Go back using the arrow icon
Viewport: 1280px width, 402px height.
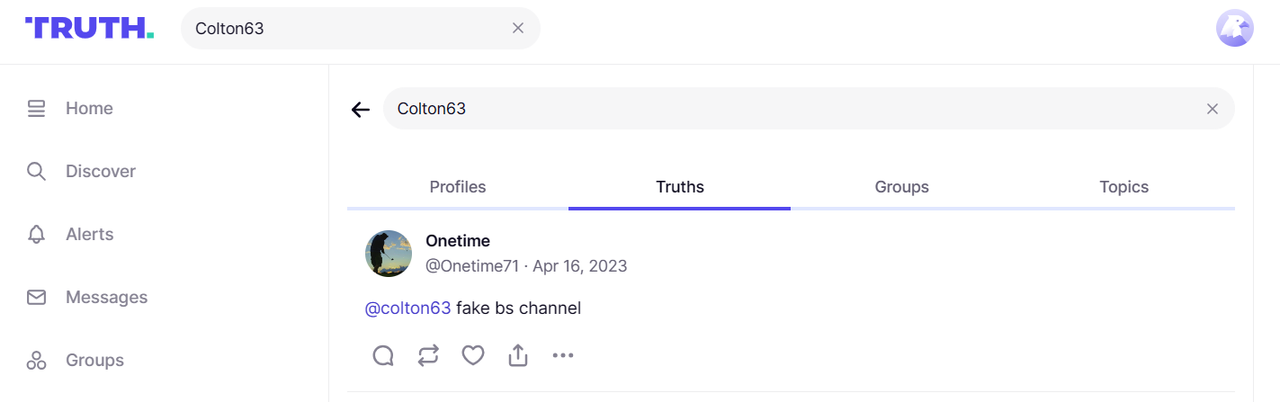click(361, 109)
